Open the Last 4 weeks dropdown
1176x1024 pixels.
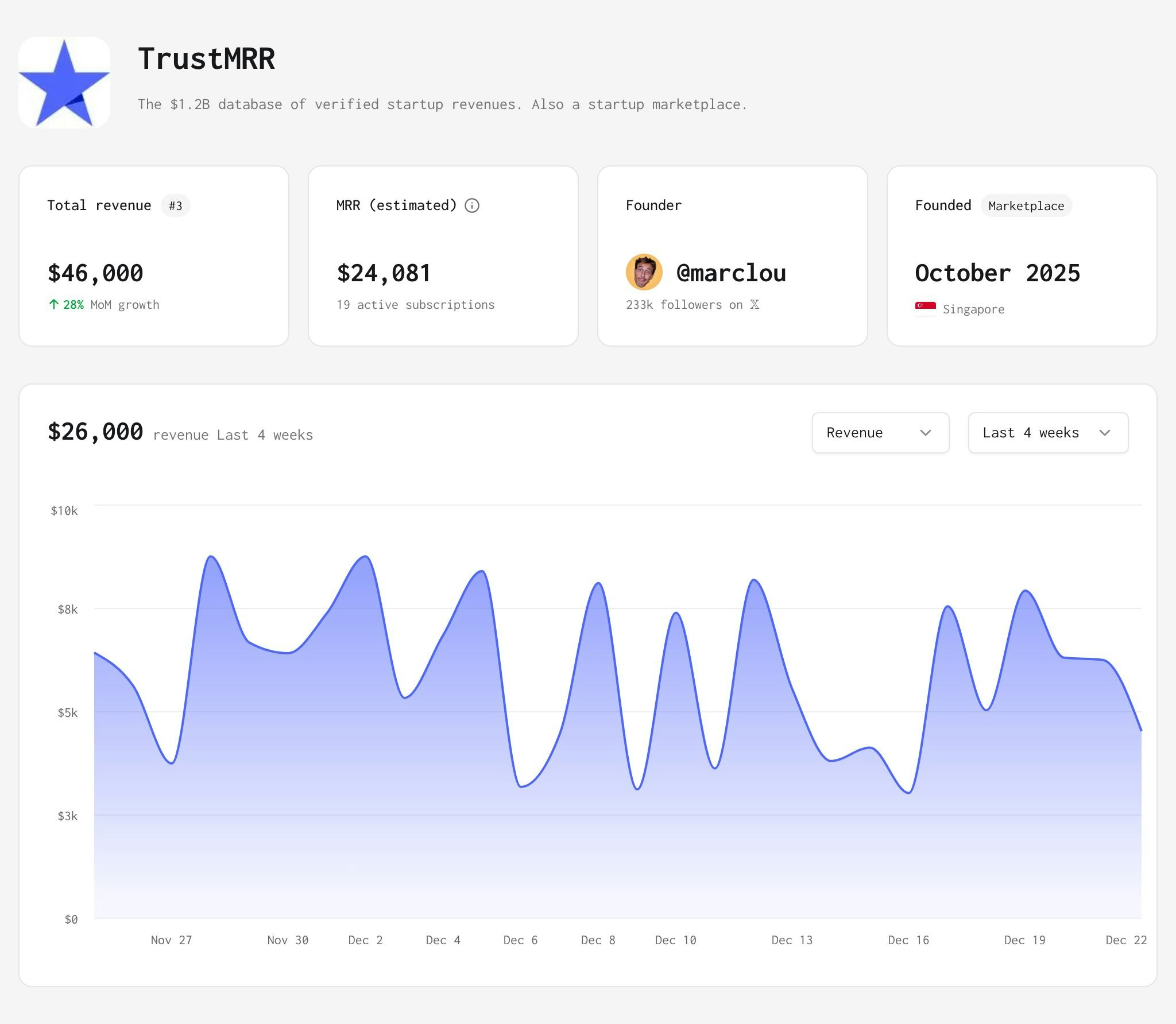coord(1047,433)
